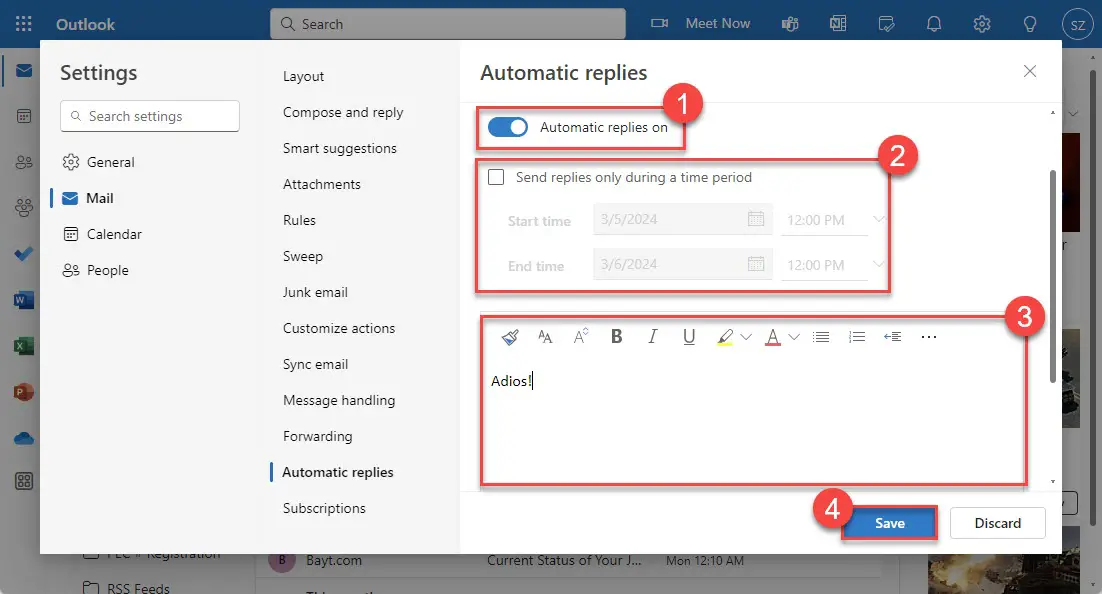Open more formatting options via the ellipsis
Viewport: 1102px width, 594px height.
(x=928, y=336)
